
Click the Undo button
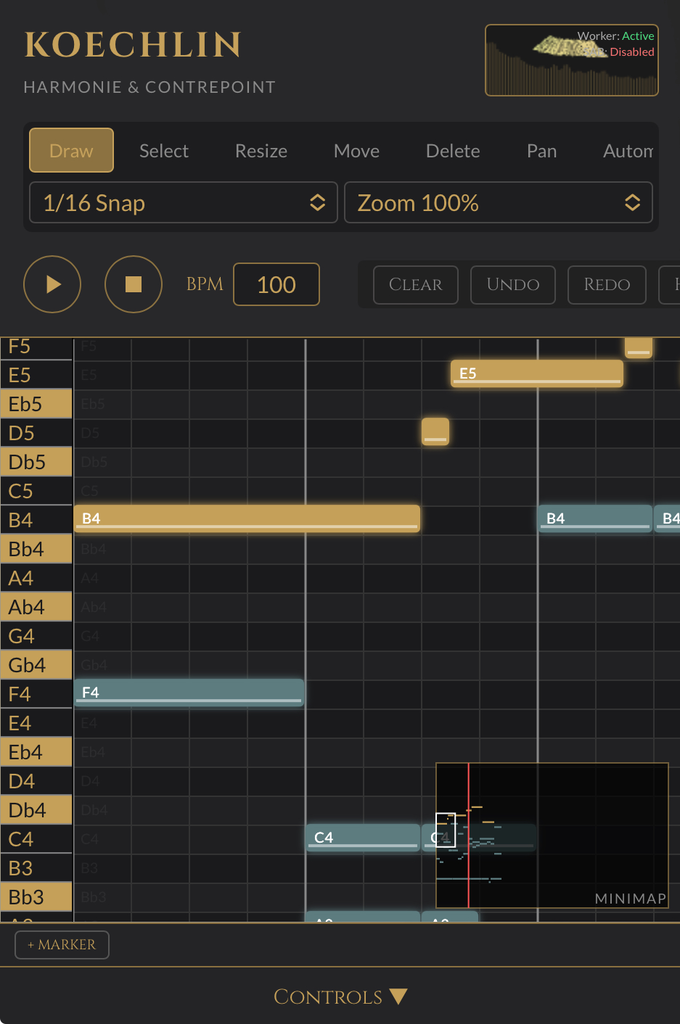[513, 284]
